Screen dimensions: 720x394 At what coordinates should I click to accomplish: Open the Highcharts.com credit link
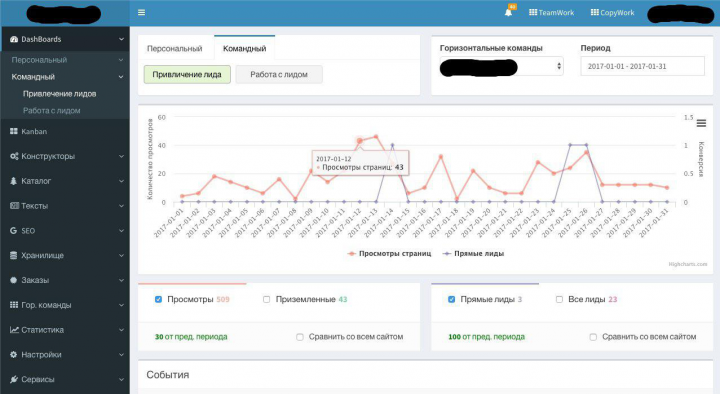(687, 264)
